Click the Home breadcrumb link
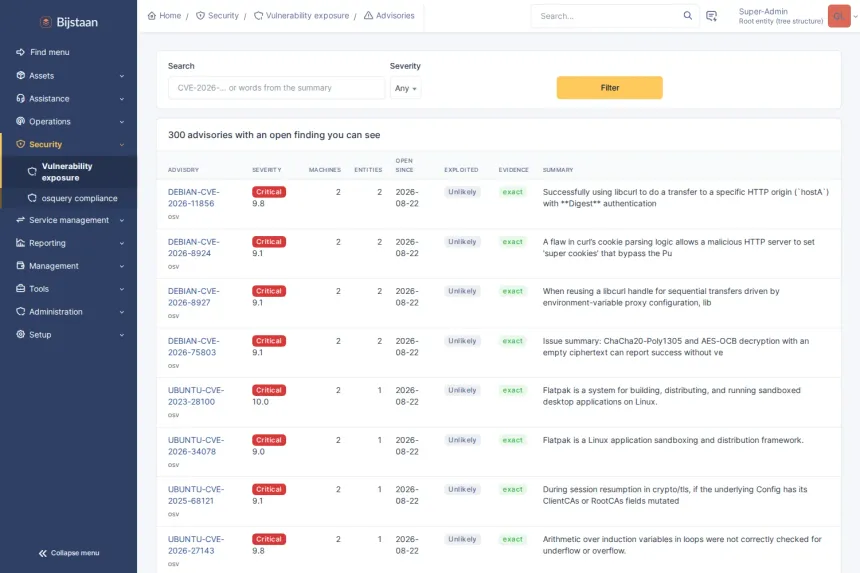Screen dimensions: 860x573 pyautogui.click(x=165, y=15)
